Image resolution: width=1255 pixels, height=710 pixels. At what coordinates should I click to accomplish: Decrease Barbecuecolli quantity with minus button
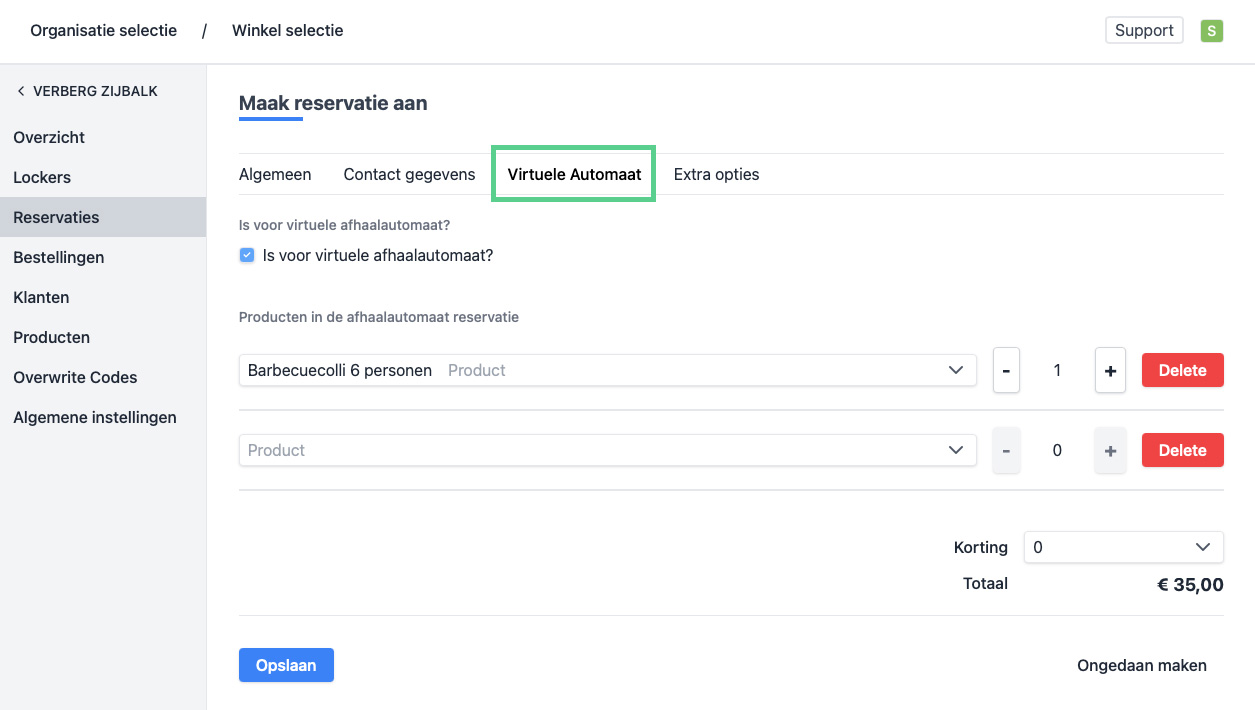(1006, 370)
